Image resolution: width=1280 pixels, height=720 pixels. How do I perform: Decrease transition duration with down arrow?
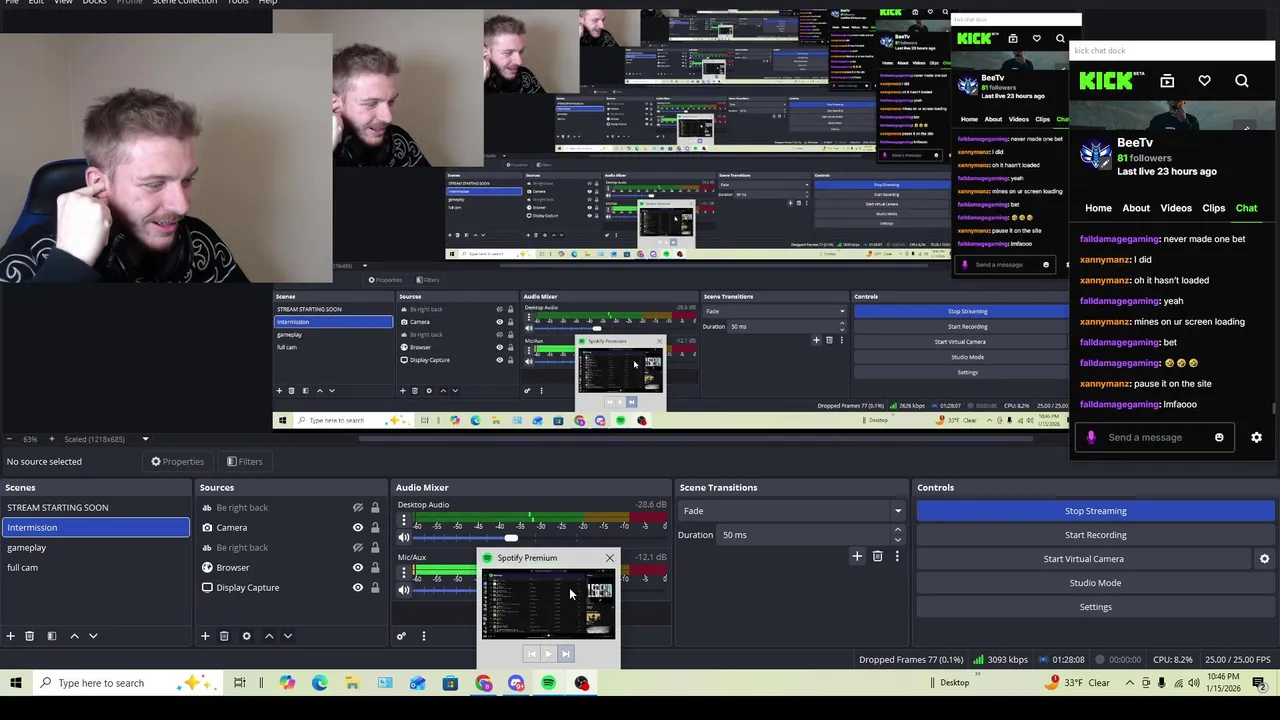click(x=897, y=540)
